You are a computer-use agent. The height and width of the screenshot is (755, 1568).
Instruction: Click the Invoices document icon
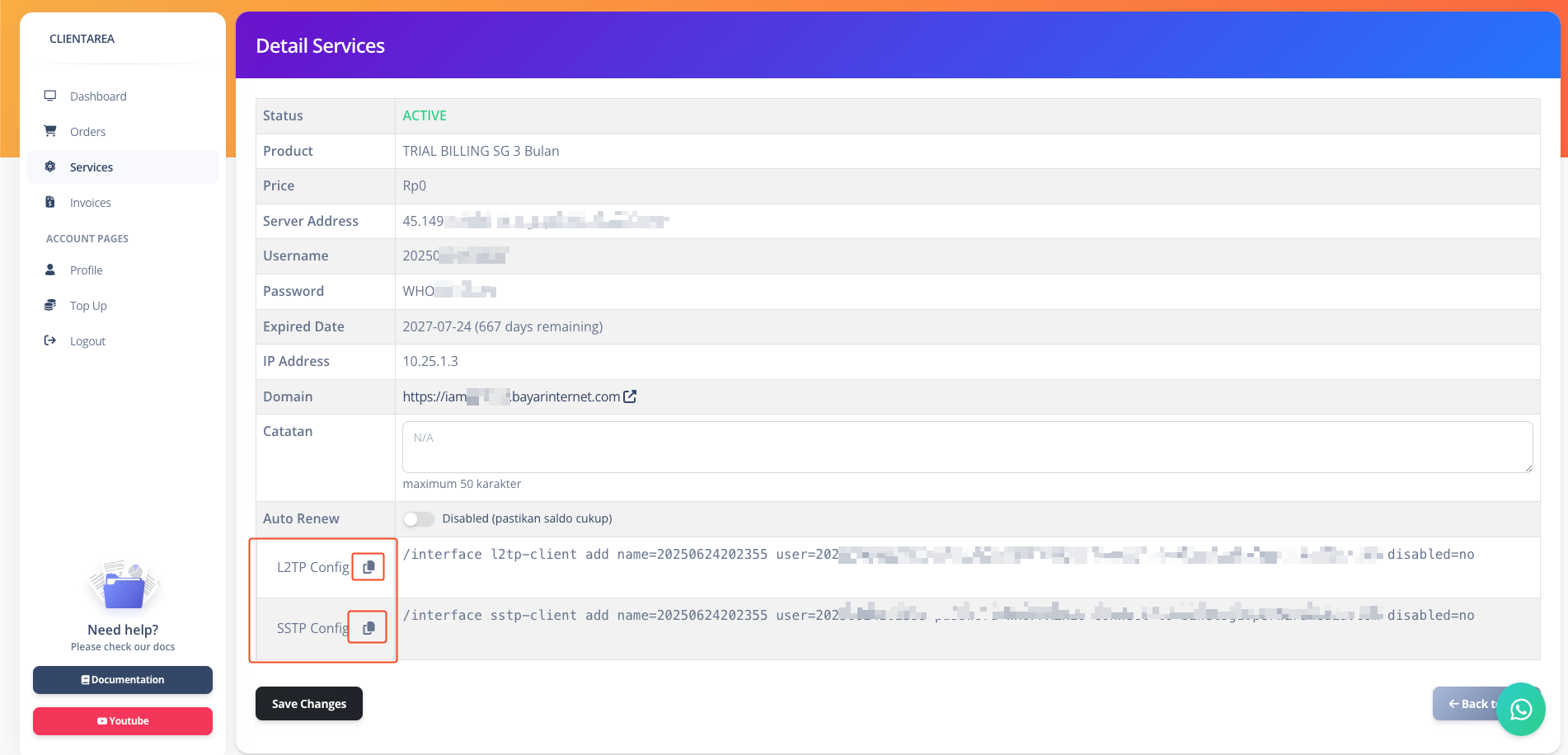click(50, 202)
